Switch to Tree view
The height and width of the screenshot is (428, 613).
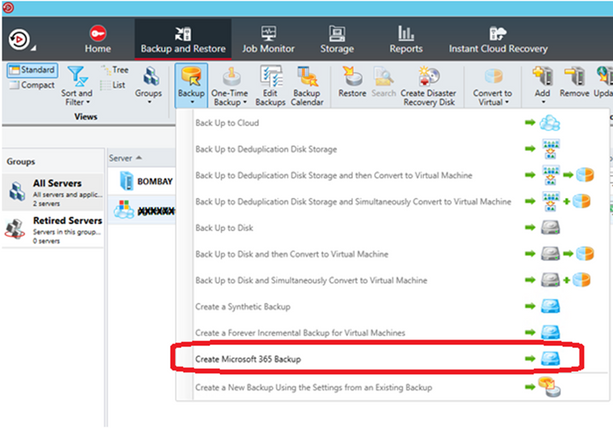[115, 70]
